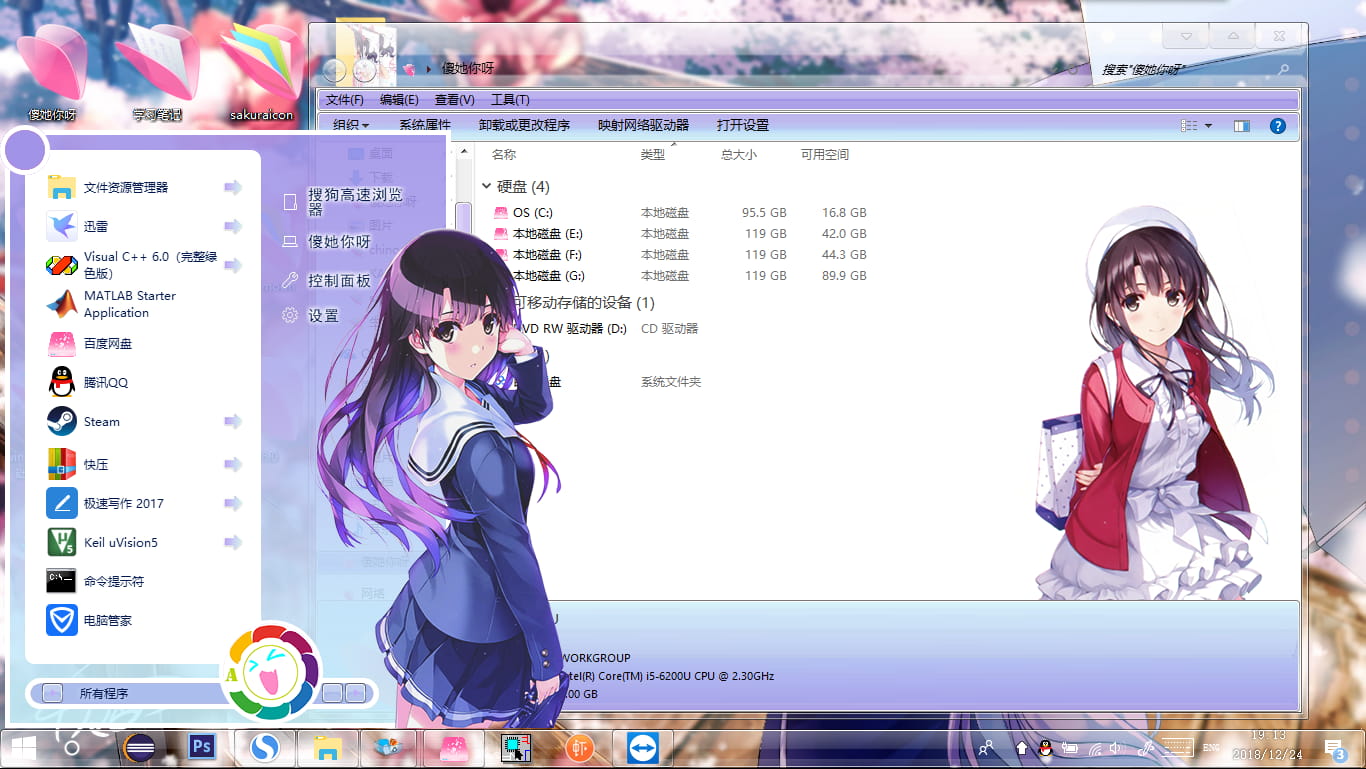Open Steam from the Start menu
Image resolution: width=1366 pixels, height=769 pixels.
100,421
